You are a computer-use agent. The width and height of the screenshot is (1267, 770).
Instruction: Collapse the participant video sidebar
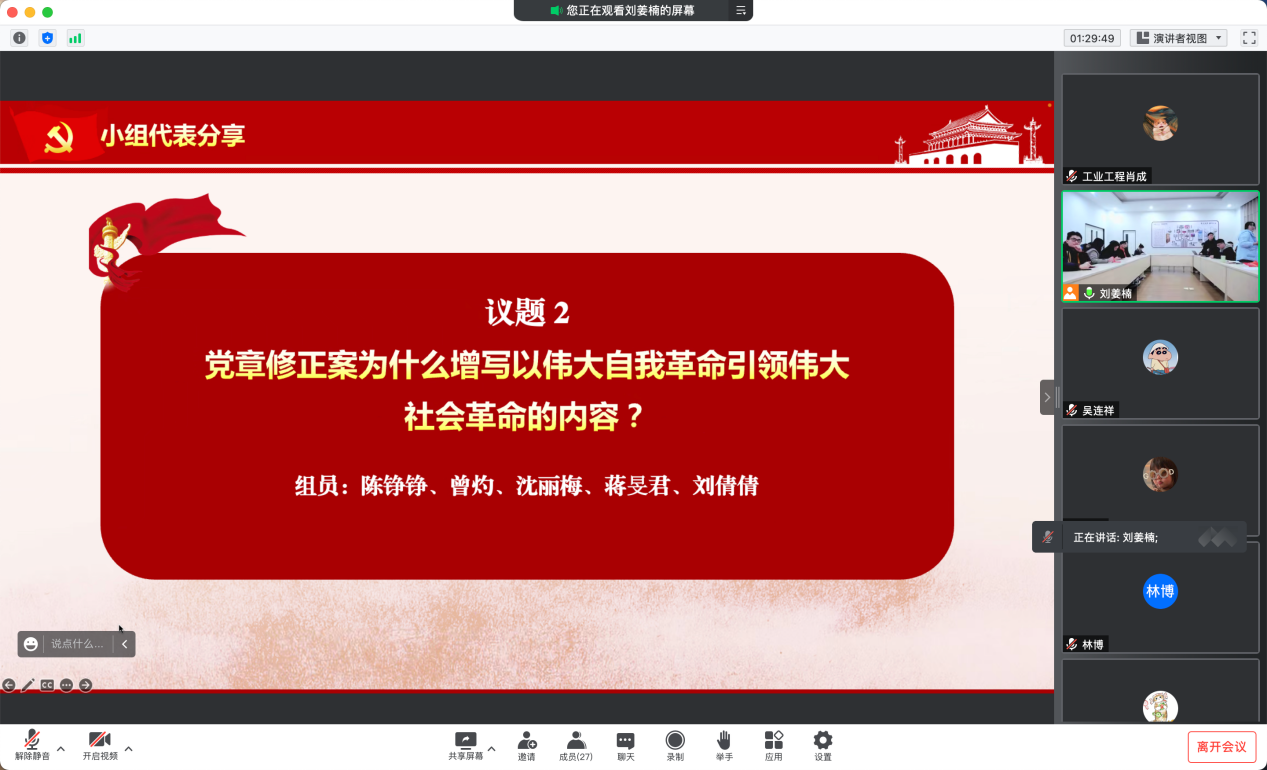point(1047,397)
